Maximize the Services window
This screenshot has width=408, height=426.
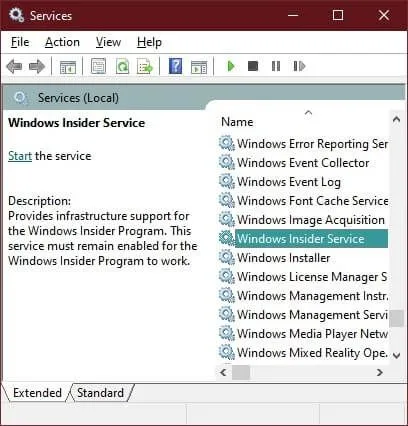pos(338,15)
